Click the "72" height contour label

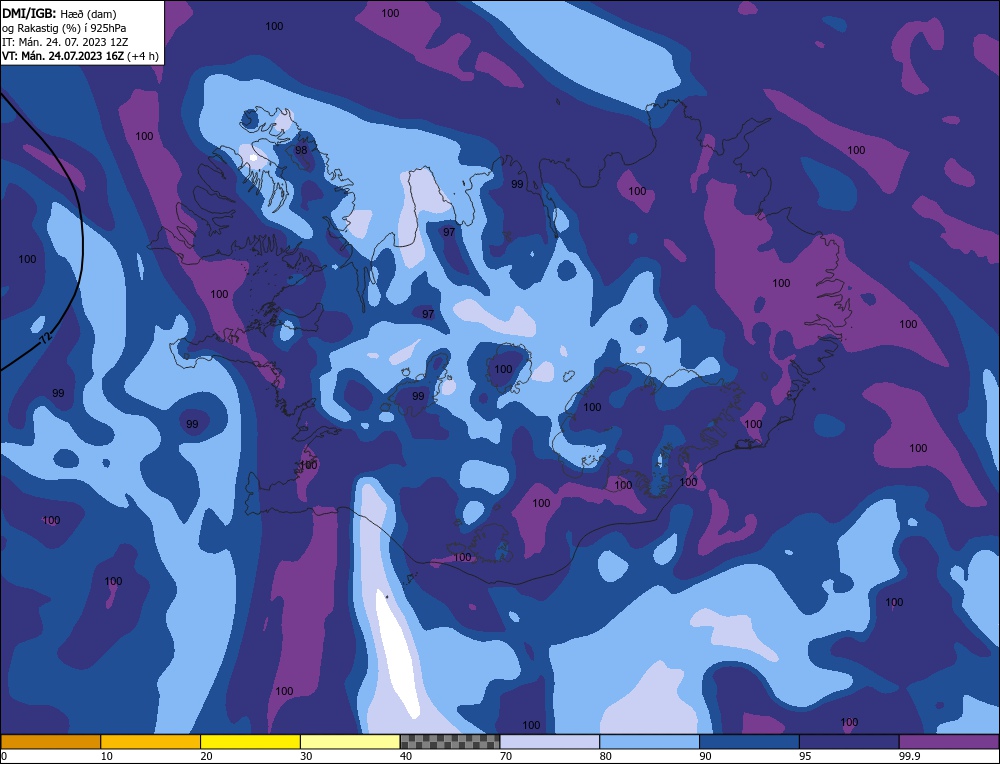pyautogui.click(x=44, y=339)
